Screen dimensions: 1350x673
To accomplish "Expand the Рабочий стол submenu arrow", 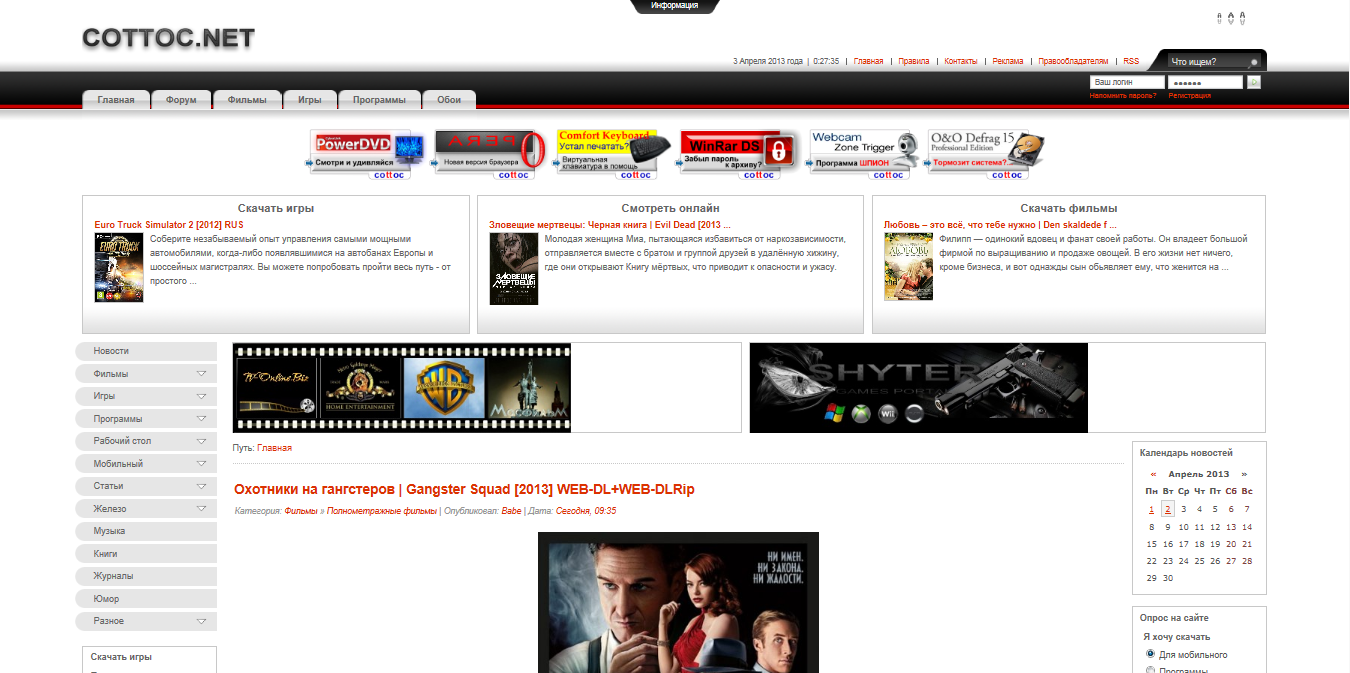I will (202, 441).
